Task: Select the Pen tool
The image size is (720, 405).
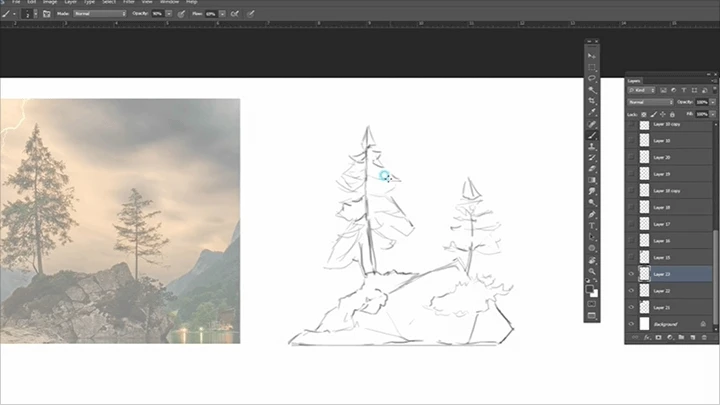Action: (592, 214)
